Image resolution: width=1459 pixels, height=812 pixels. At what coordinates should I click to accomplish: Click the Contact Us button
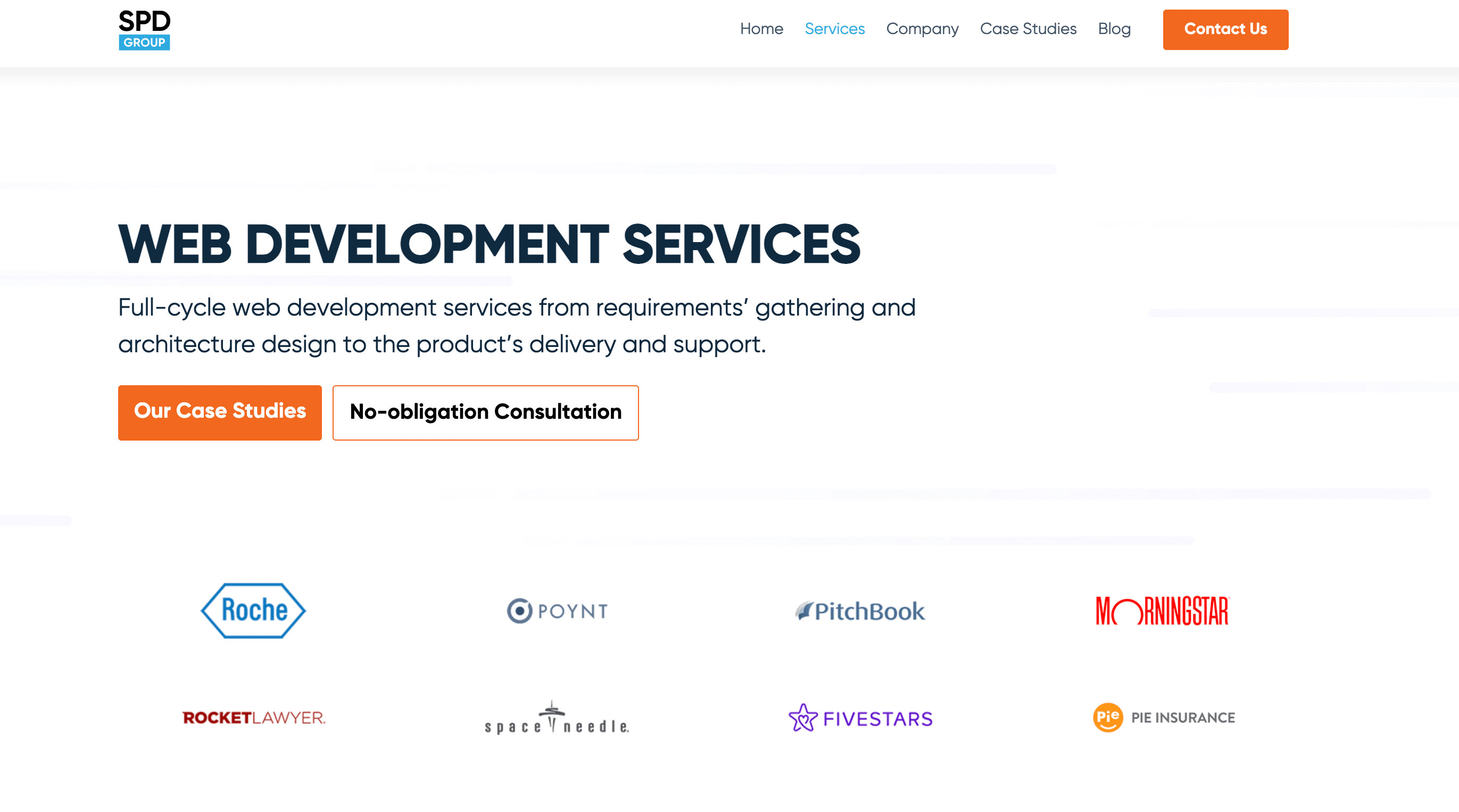pyautogui.click(x=1225, y=29)
